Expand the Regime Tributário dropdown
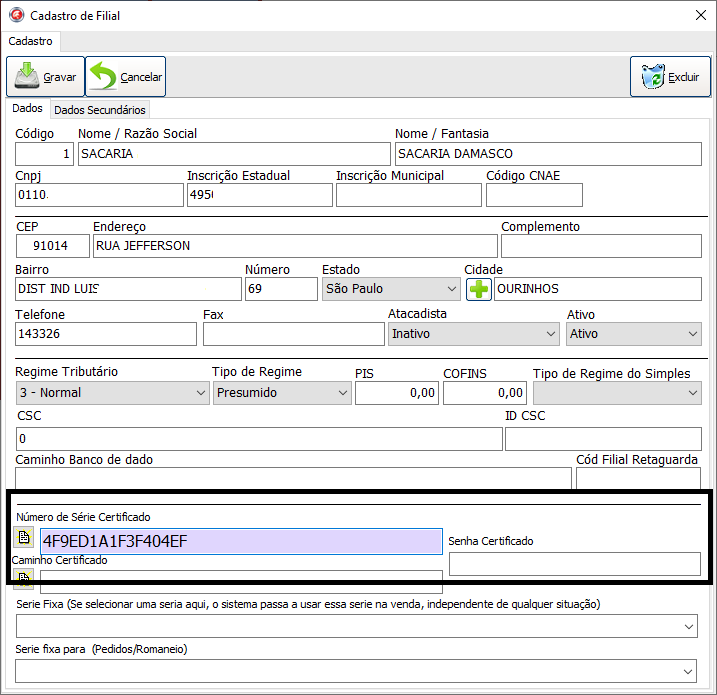The height and width of the screenshot is (695, 717). click(111, 393)
